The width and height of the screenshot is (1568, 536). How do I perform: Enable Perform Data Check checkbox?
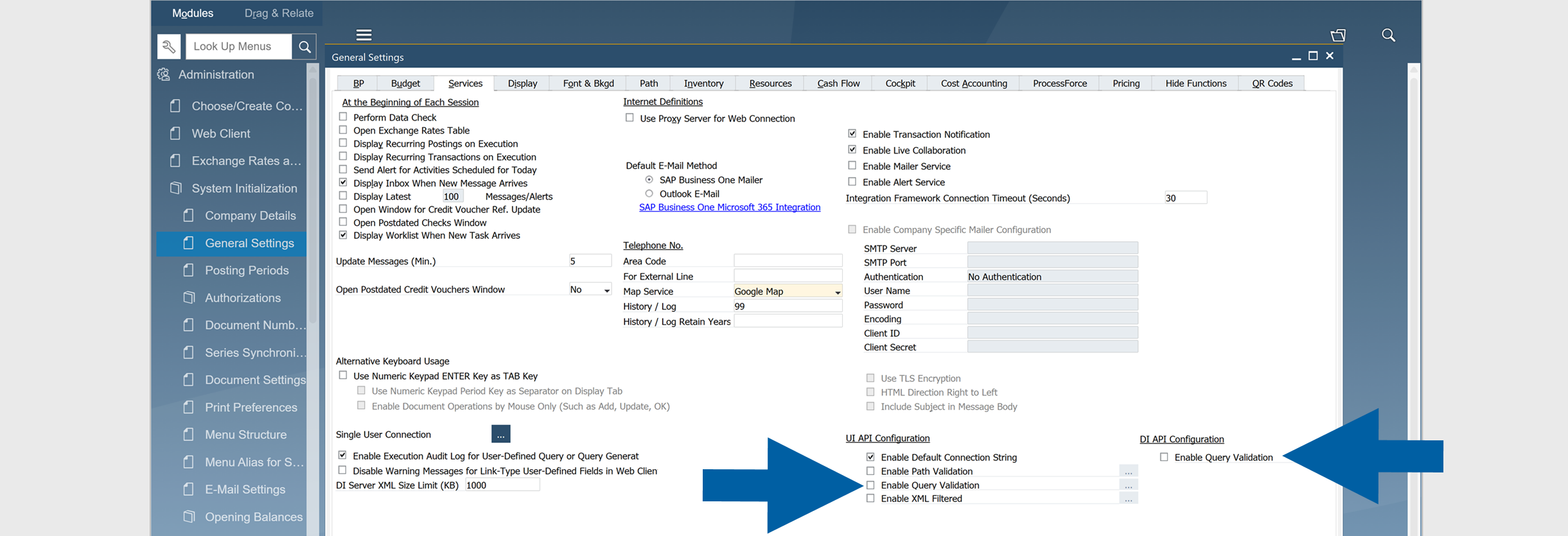pos(343,117)
